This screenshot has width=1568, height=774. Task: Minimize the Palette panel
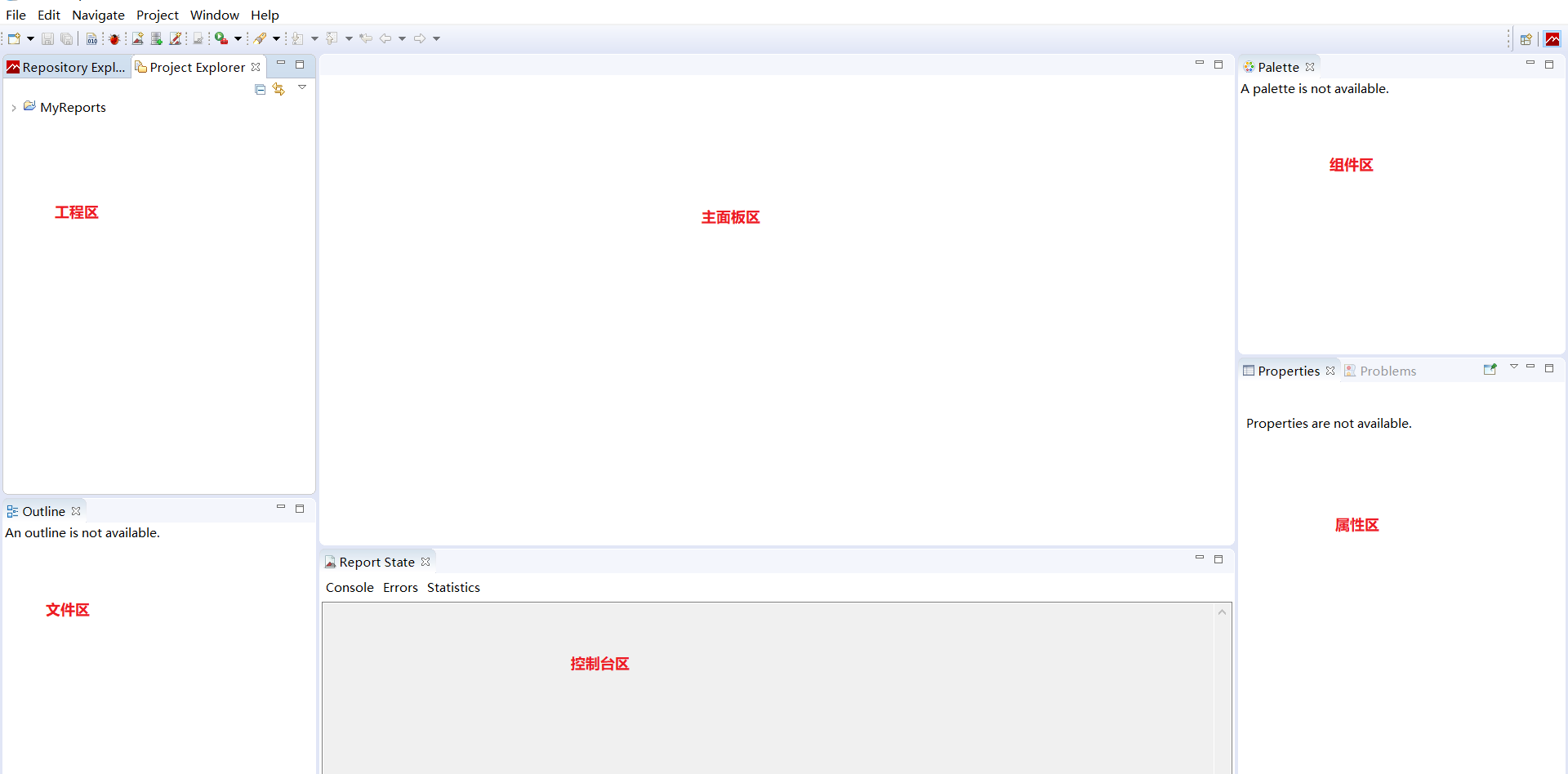[x=1530, y=63]
